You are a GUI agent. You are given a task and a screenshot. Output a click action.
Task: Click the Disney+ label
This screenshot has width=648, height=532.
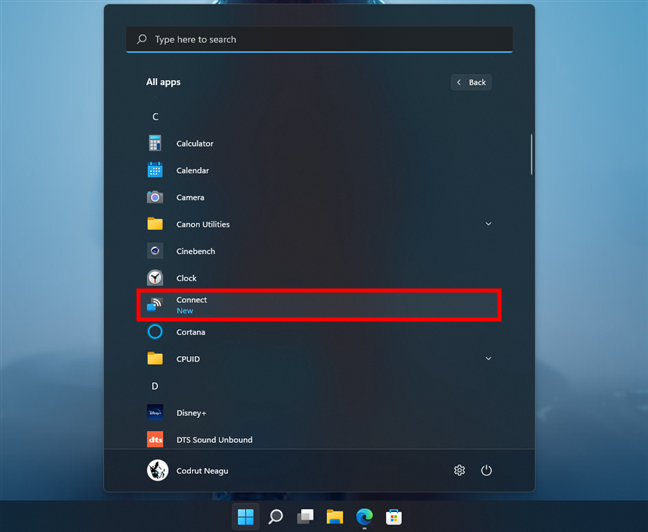click(191, 413)
